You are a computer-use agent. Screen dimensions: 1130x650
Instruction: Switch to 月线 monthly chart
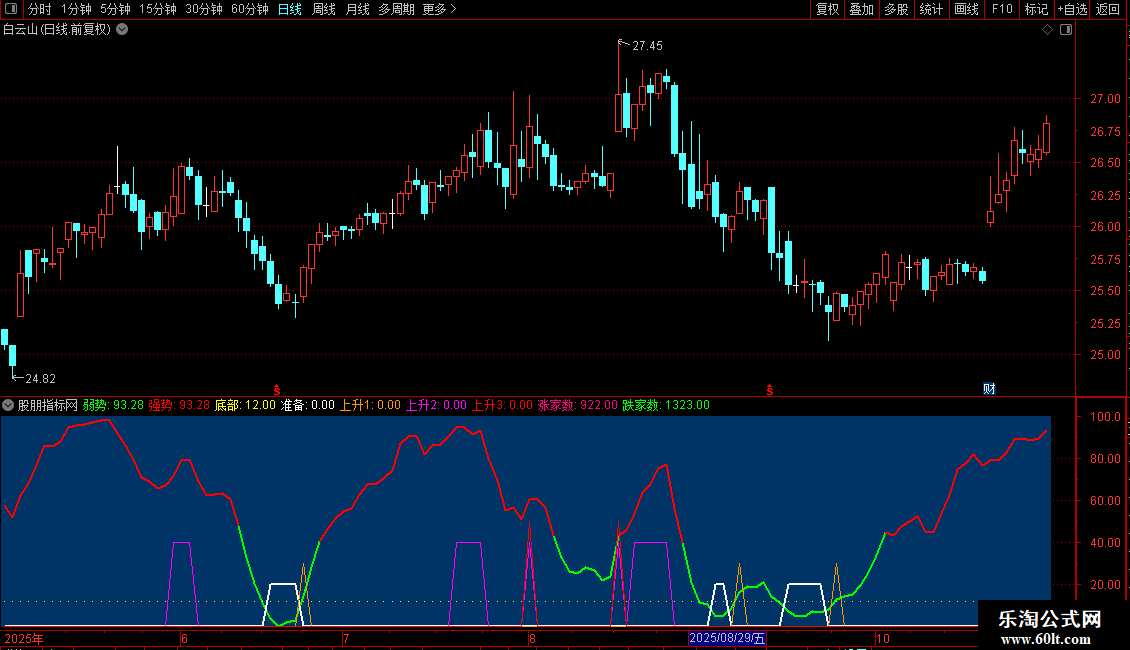(357, 9)
